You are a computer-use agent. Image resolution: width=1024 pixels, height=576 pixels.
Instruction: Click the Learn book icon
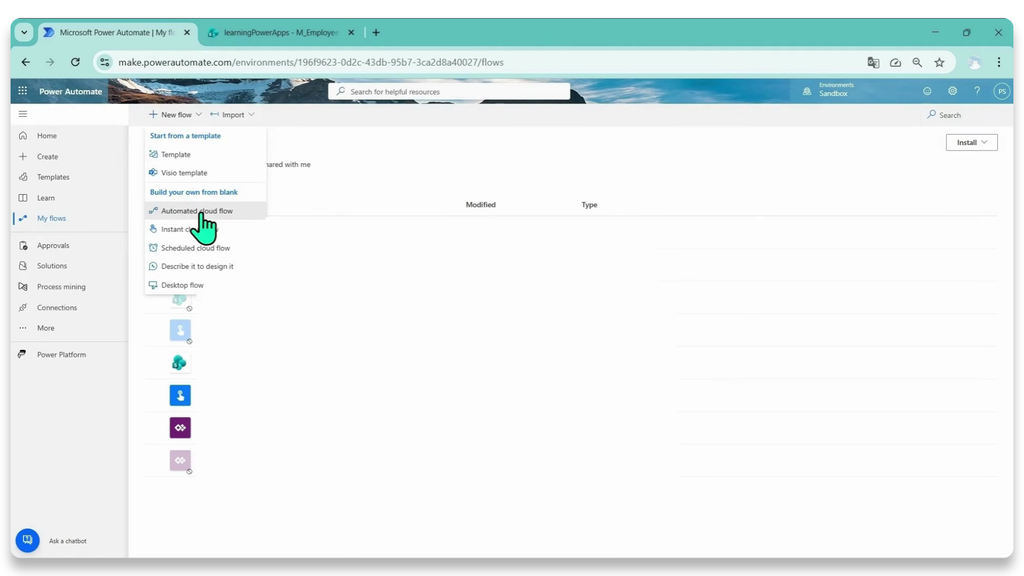tap(23, 198)
